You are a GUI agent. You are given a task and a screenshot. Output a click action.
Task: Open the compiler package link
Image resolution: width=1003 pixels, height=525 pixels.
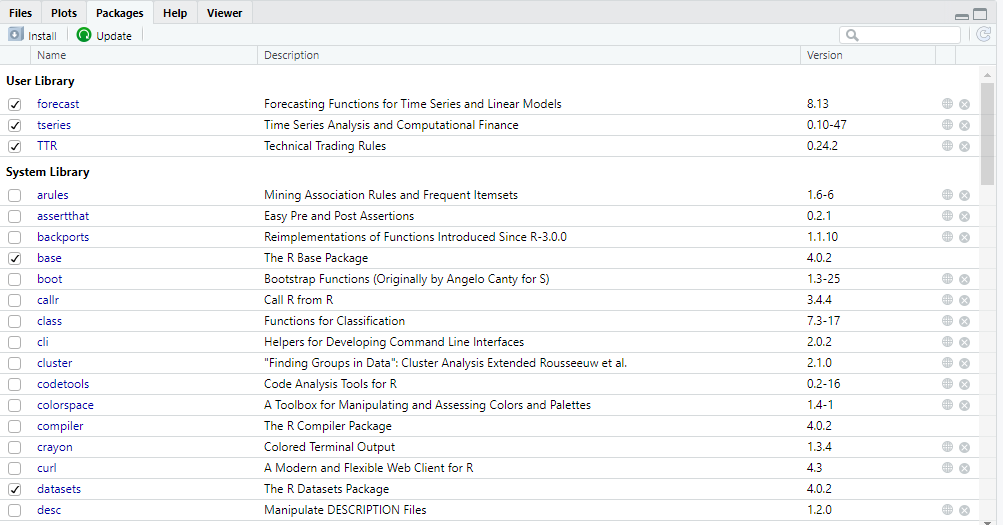[x=60, y=426]
